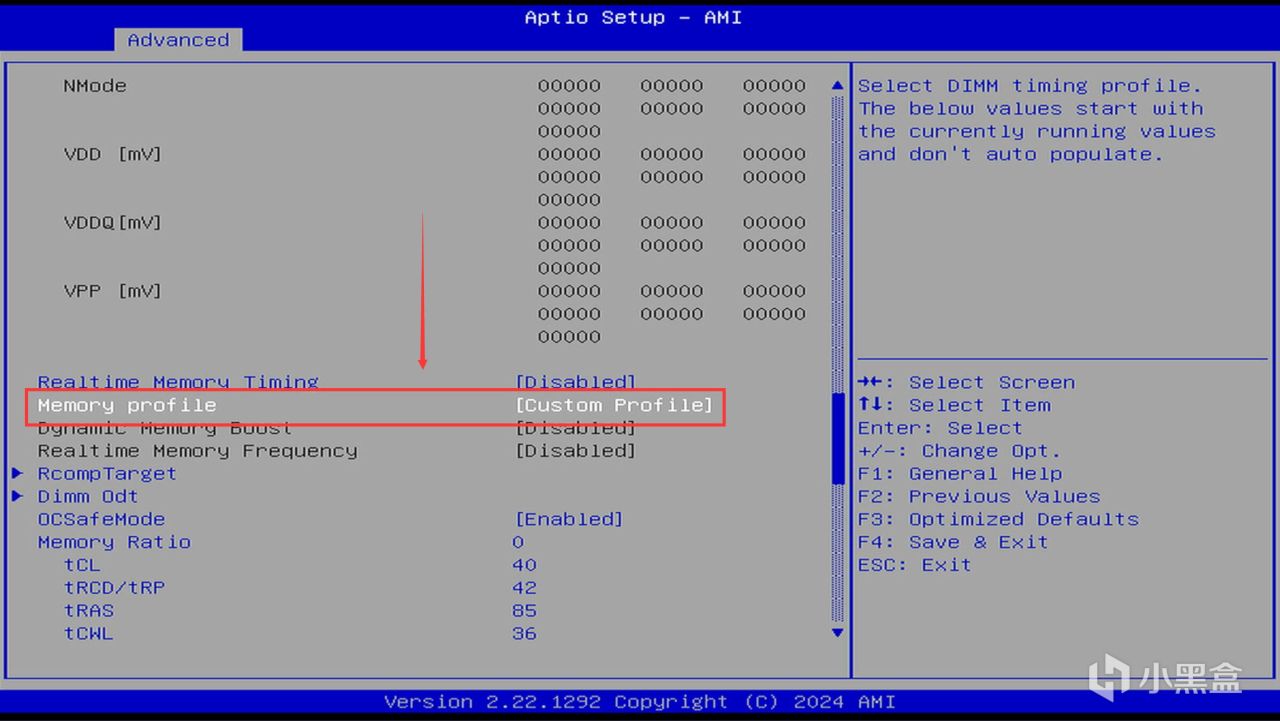1280x721 pixels.
Task: Switch to the Advanced tab
Action: (x=178, y=40)
